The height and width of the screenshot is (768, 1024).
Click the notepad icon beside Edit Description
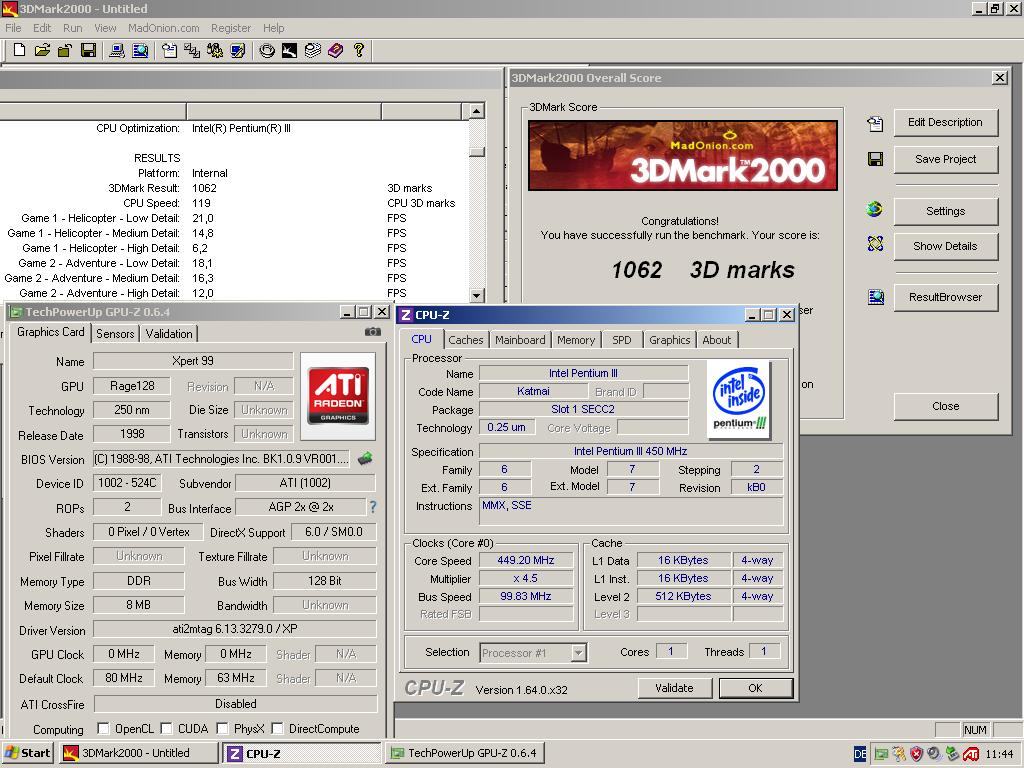coord(875,123)
